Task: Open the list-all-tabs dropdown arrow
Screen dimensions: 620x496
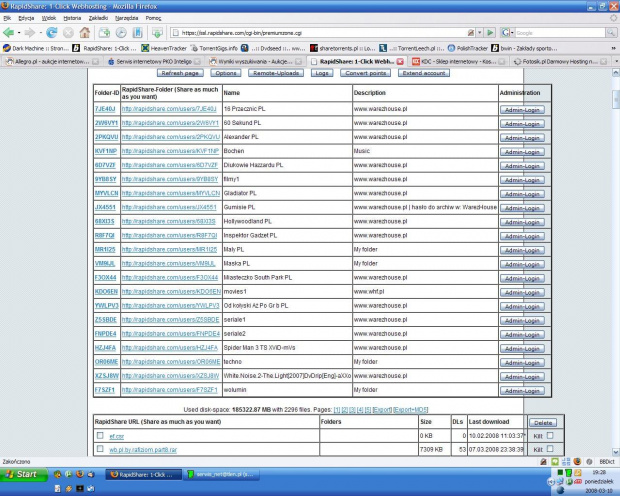Action: click(x=616, y=62)
